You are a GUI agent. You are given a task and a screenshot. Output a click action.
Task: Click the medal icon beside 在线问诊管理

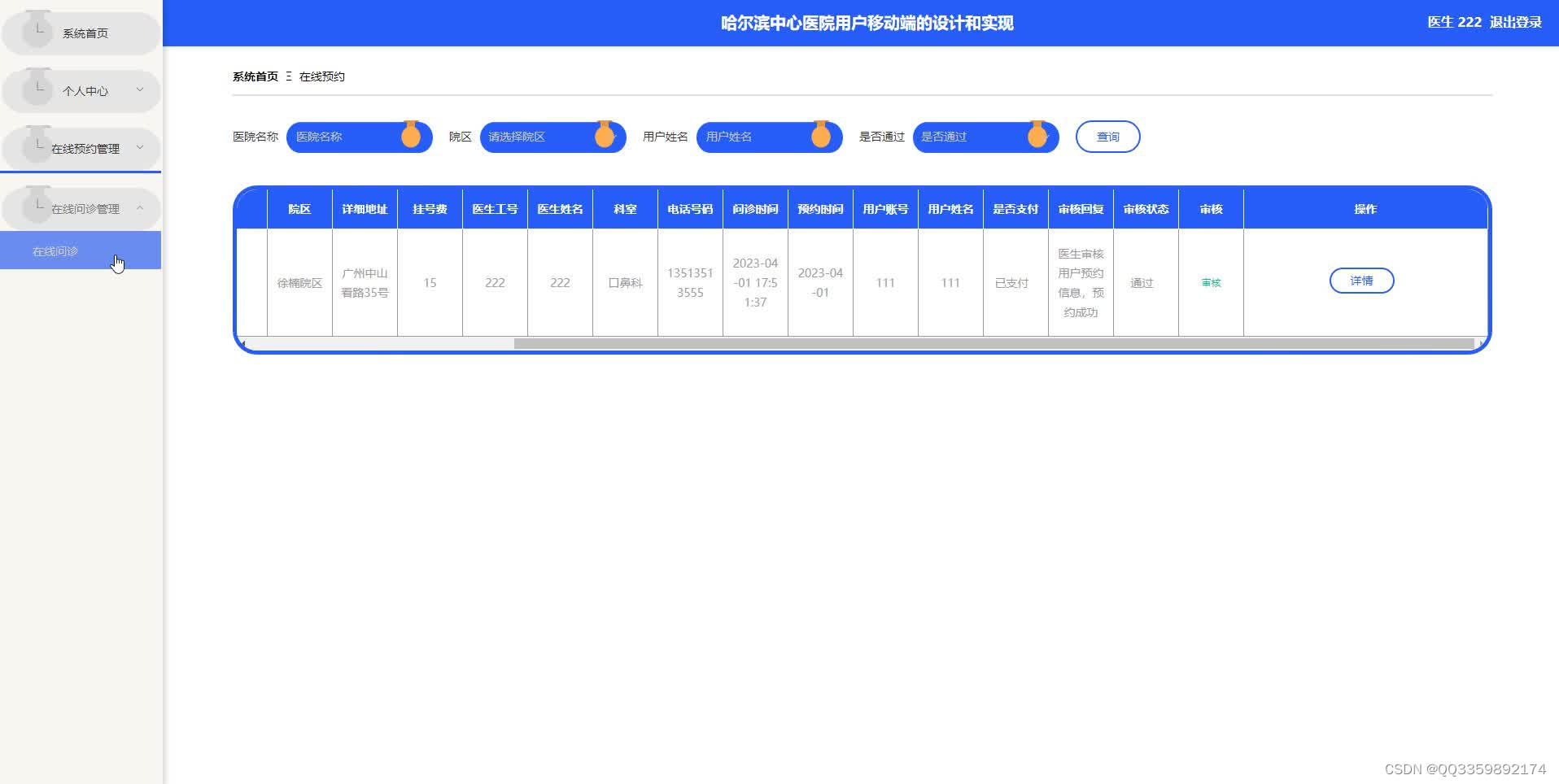click(x=37, y=206)
